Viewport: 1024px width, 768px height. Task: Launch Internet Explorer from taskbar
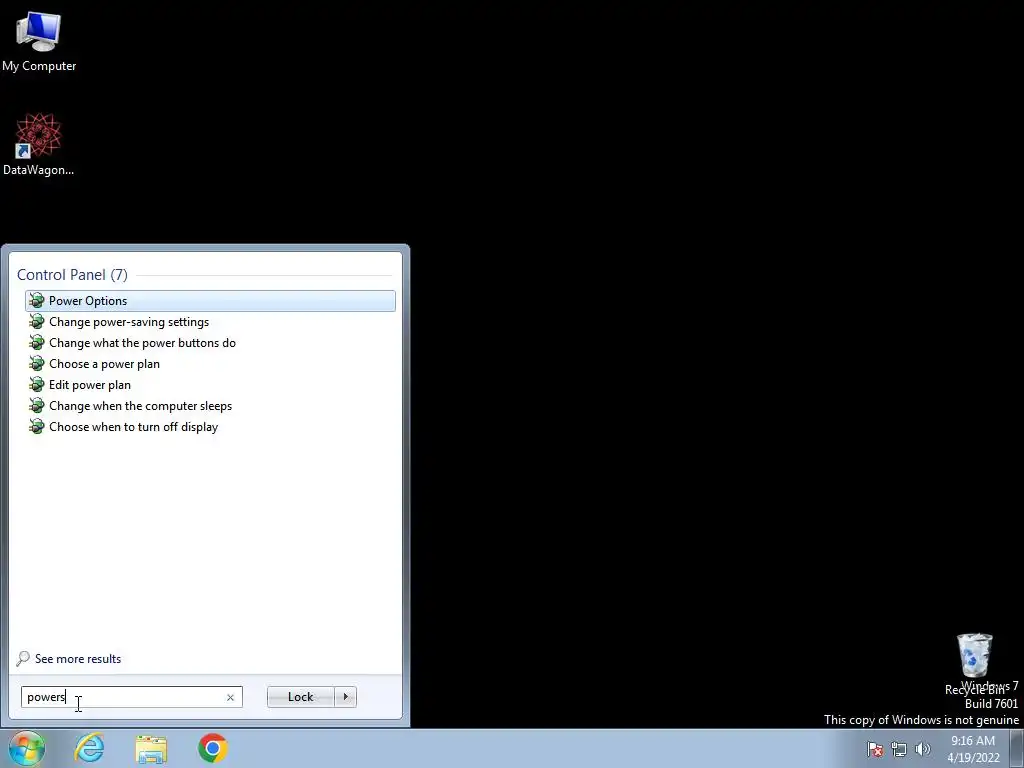click(89, 748)
